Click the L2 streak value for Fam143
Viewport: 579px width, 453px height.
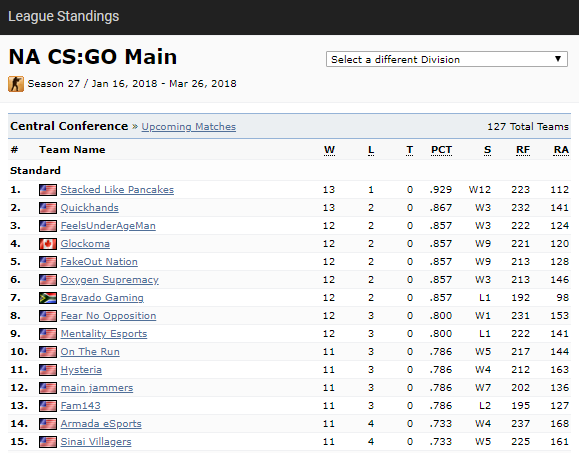(485, 406)
